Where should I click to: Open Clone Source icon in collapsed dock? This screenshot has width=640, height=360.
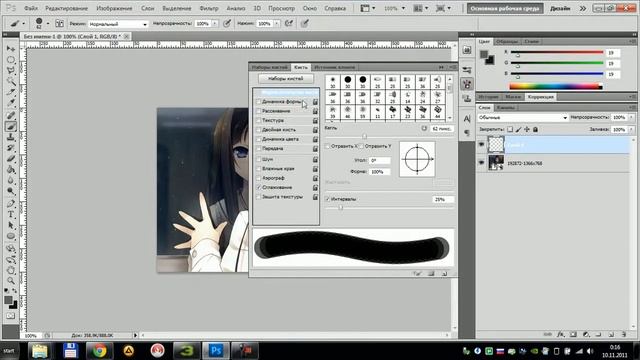pos(467,98)
